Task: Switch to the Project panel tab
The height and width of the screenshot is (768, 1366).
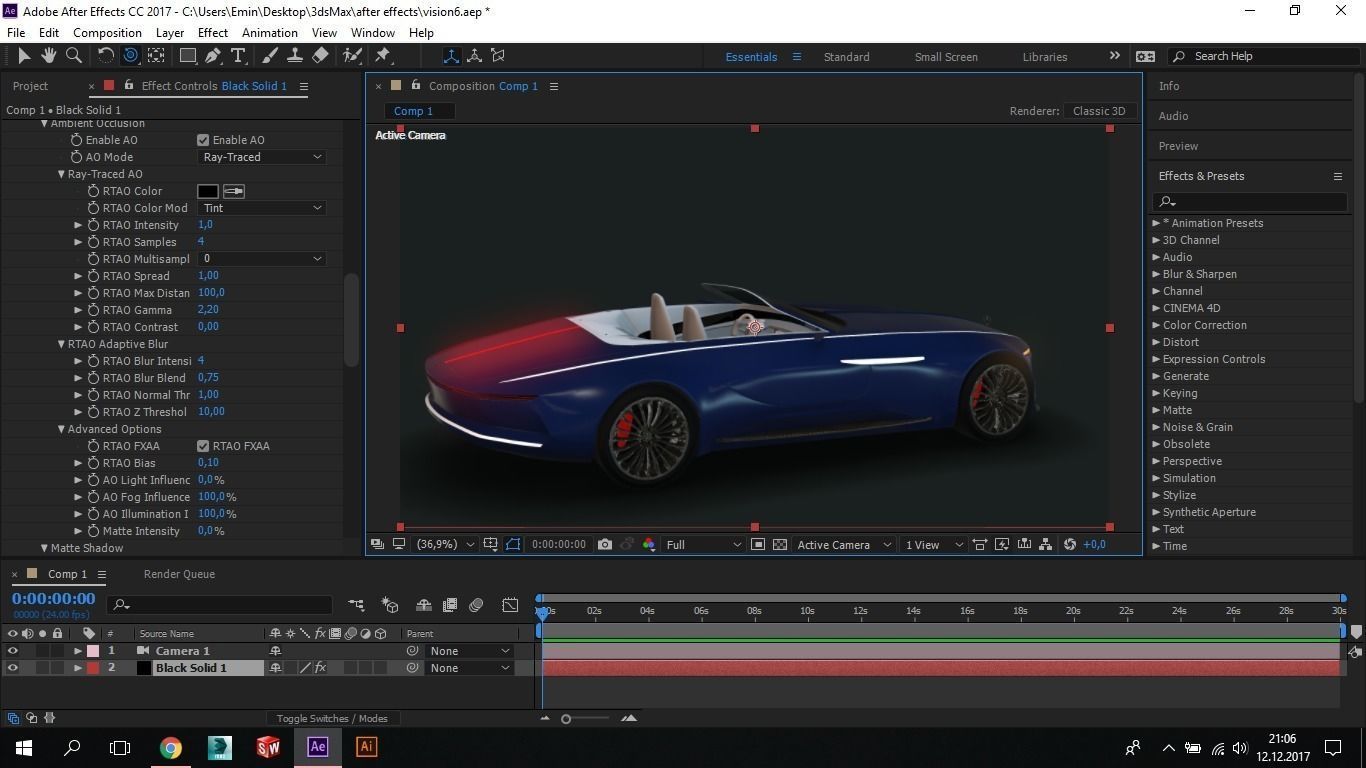Action: coord(30,86)
